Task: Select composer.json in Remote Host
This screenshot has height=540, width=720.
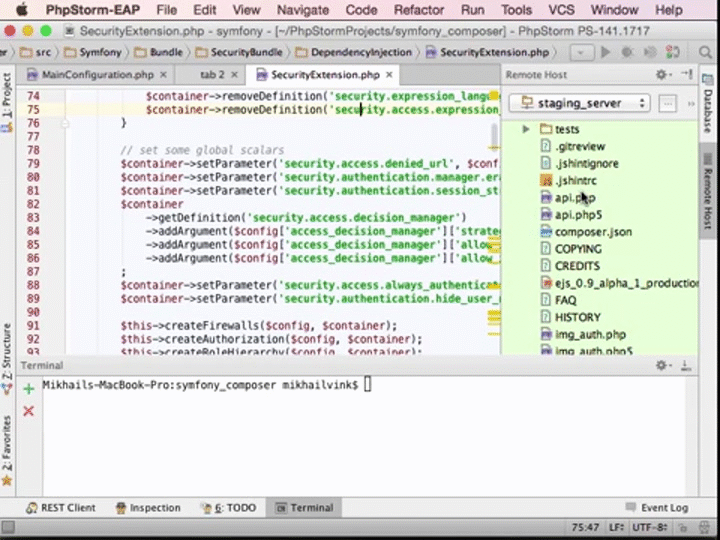Action: [592, 232]
